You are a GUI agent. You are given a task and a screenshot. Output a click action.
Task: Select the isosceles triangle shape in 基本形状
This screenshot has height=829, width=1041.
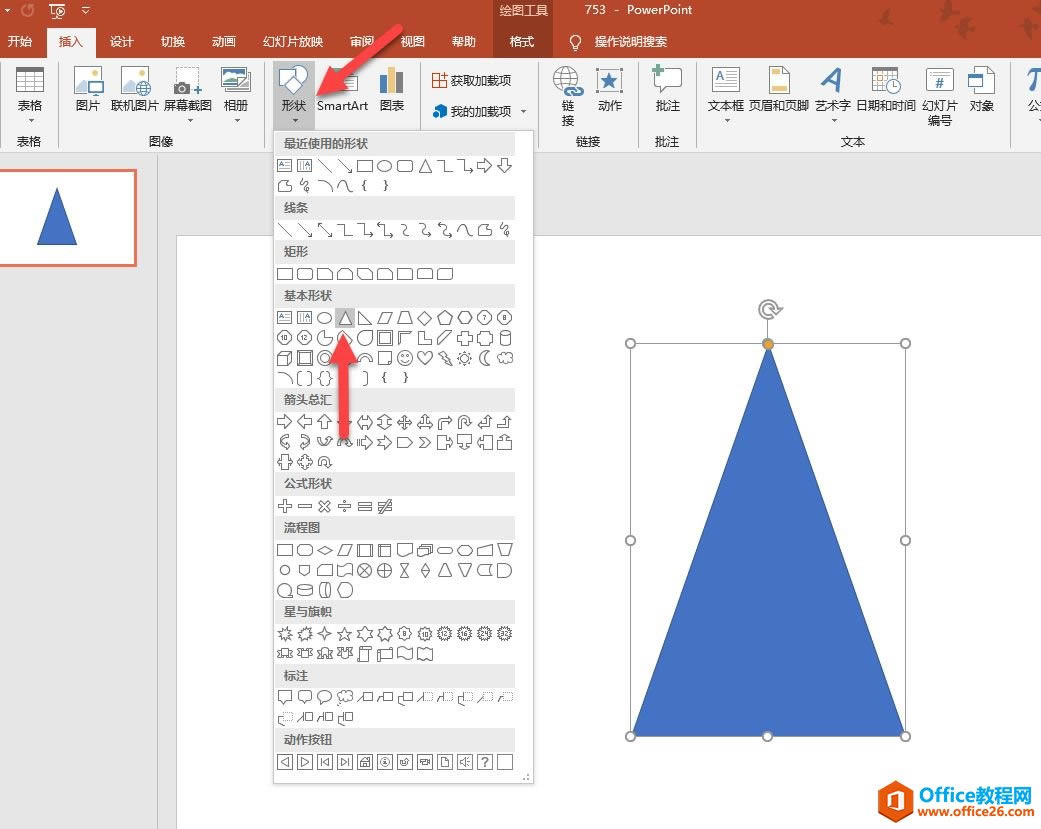(345, 317)
